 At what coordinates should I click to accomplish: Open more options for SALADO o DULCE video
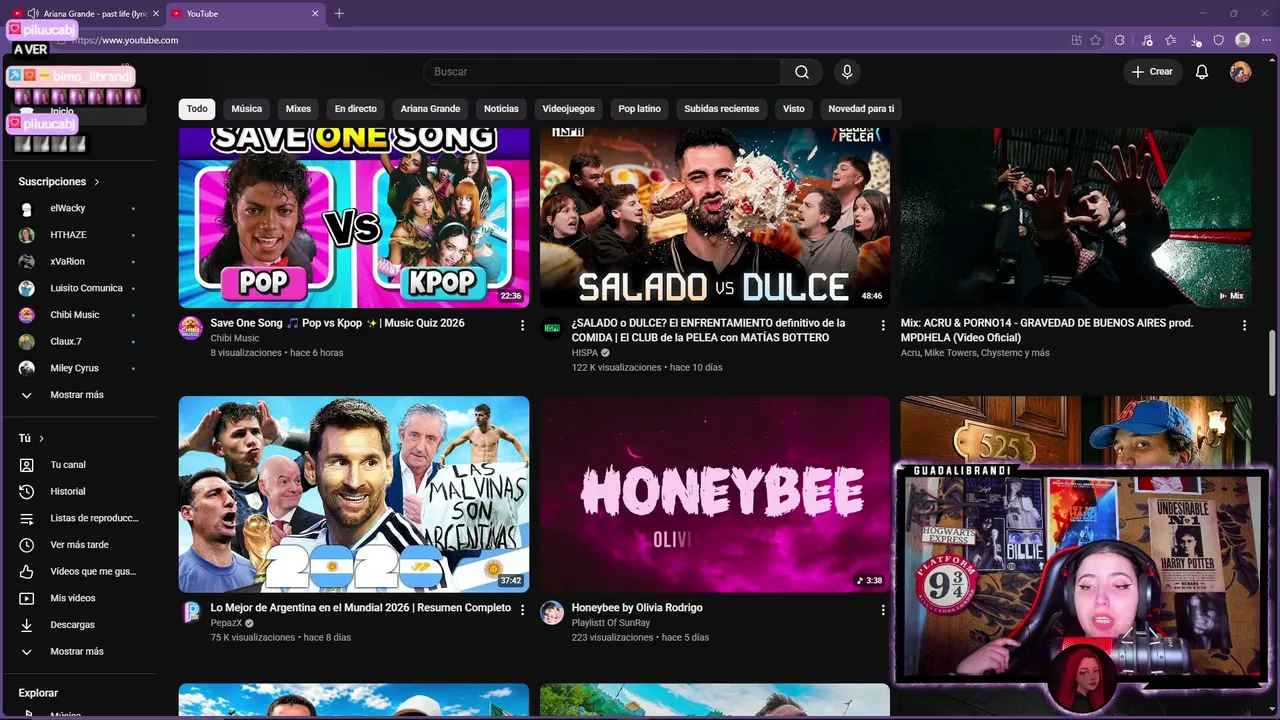[883, 325]
